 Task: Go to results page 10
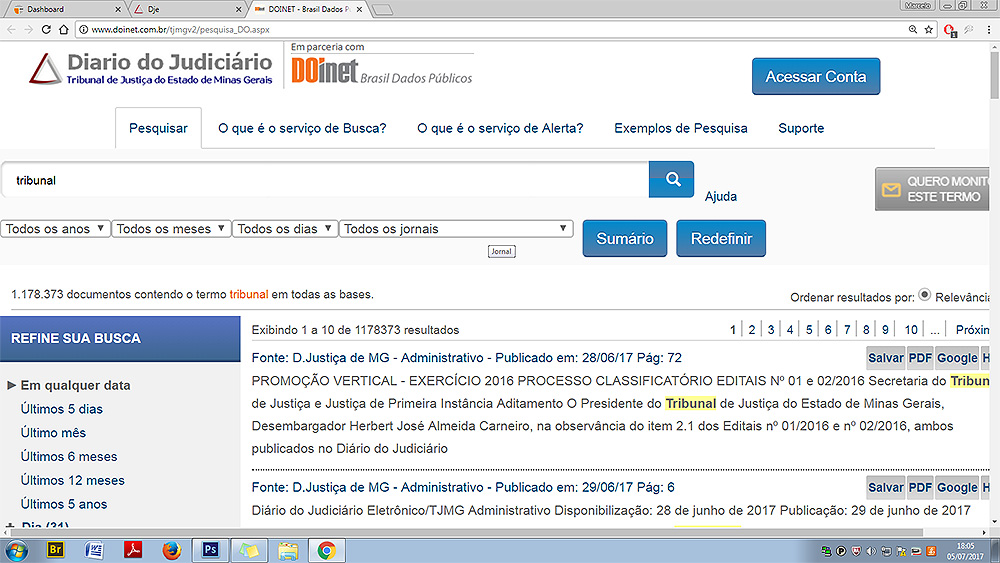click(911, 330)
